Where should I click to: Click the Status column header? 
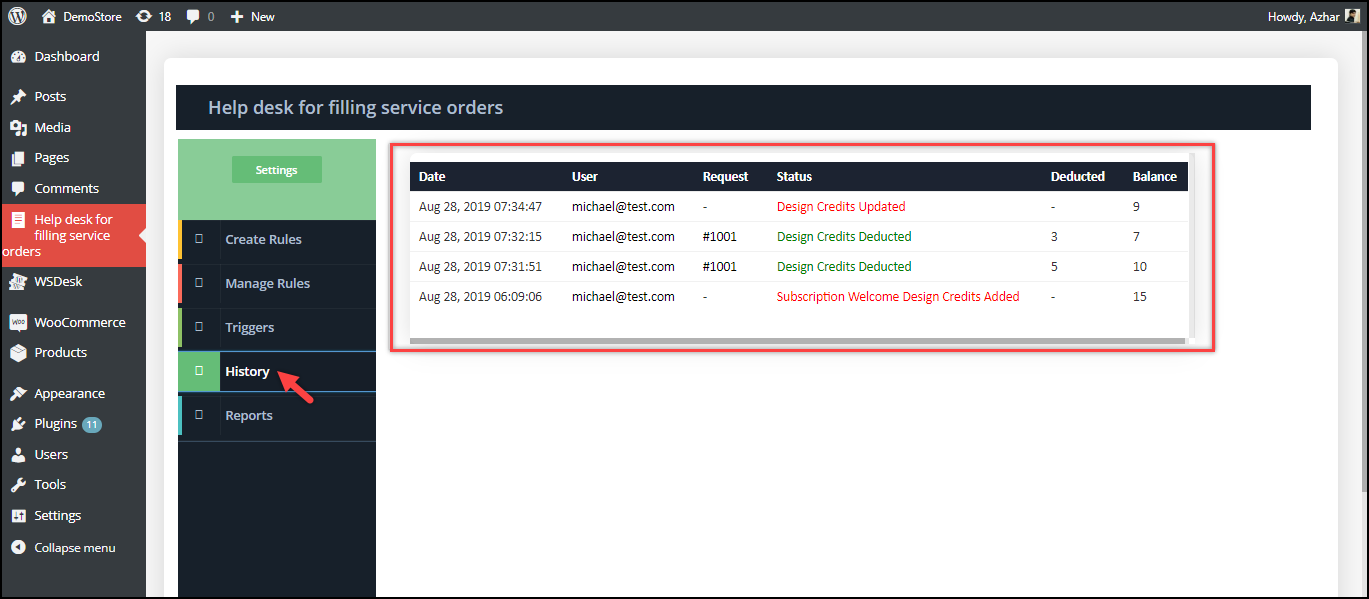tap(794, 177)
